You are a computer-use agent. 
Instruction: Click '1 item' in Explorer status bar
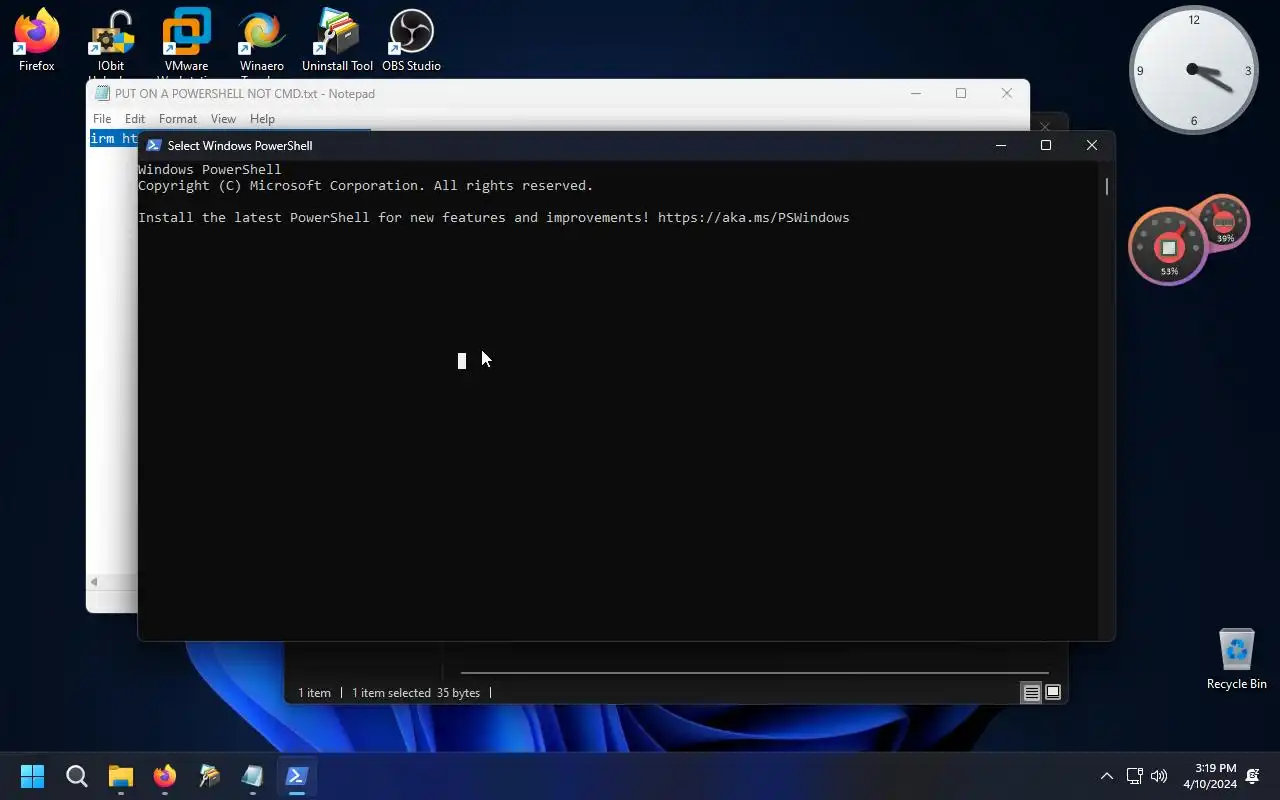pos(314,692)
